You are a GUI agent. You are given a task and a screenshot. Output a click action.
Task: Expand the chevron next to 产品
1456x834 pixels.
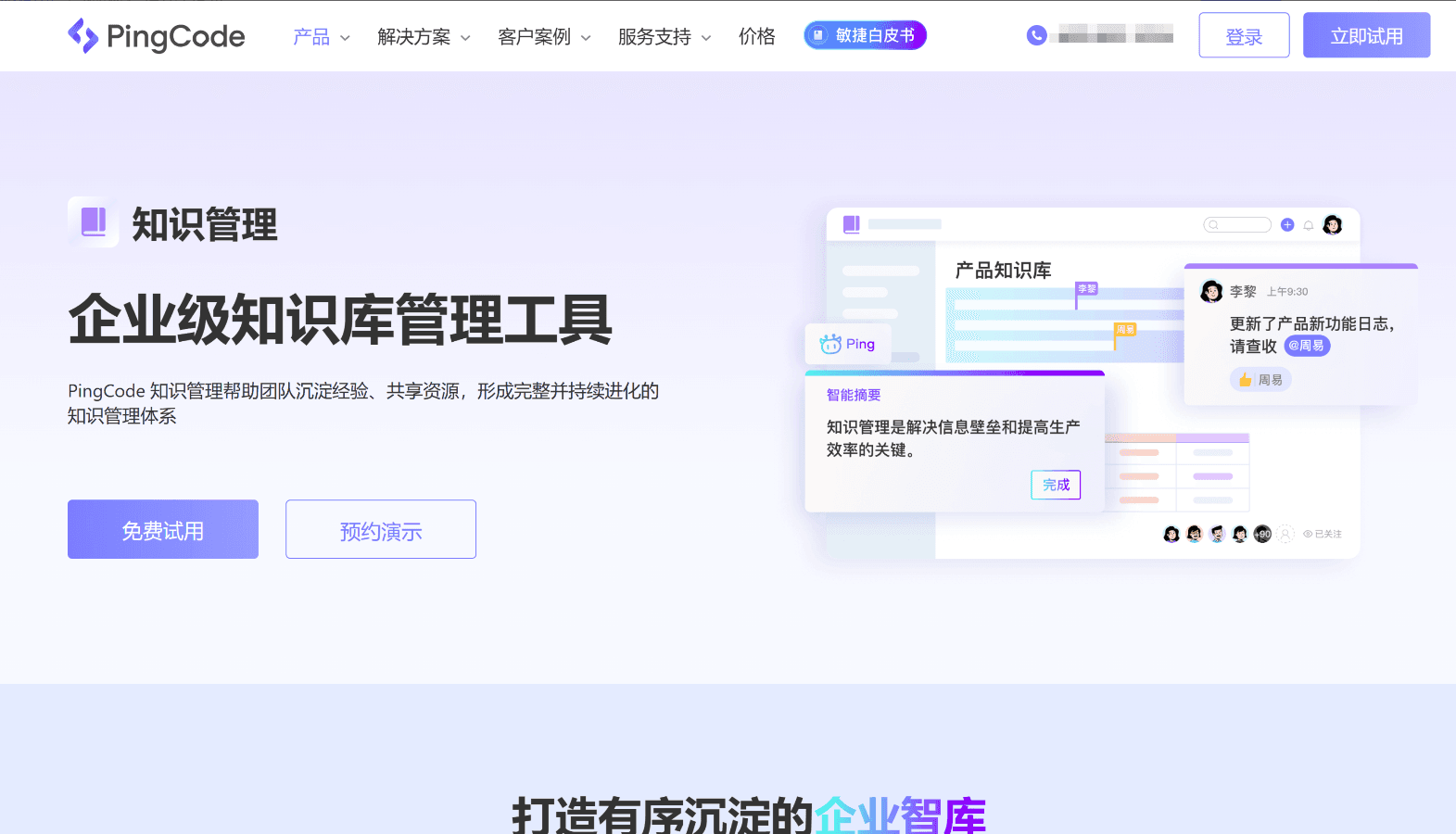[x=345, y=38]
